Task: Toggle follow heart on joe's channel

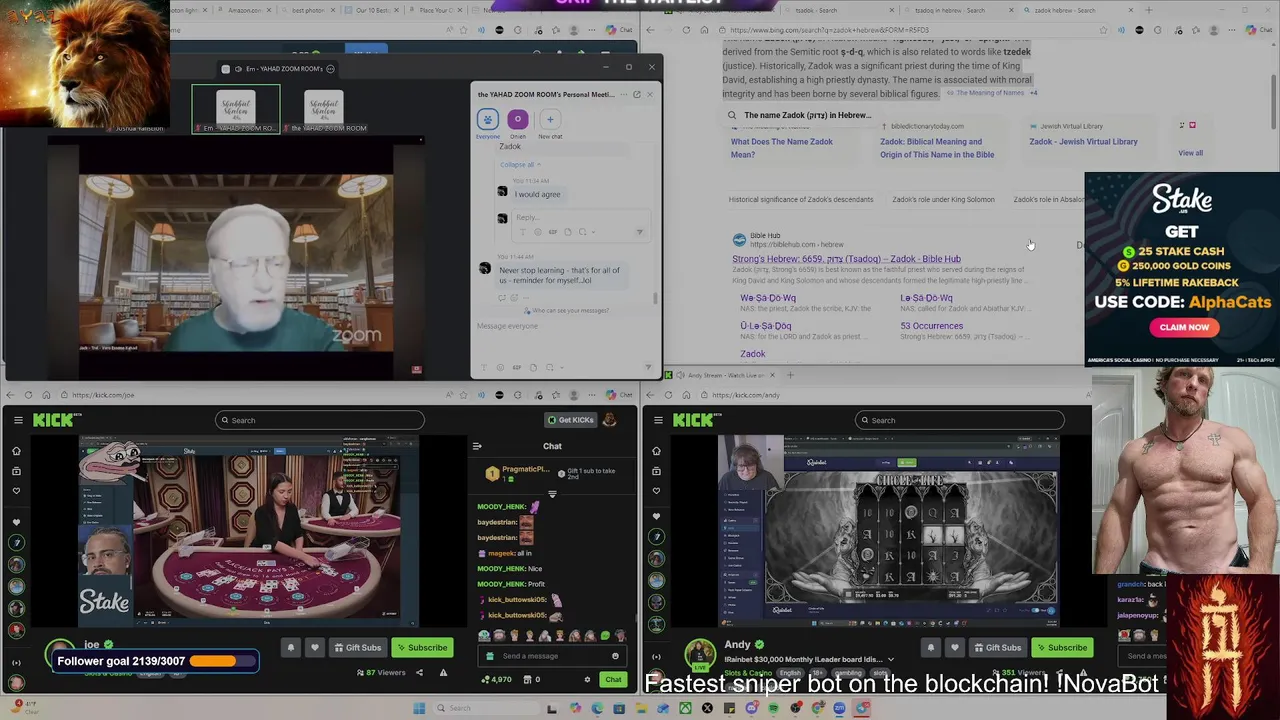Action: click(314, 647)
